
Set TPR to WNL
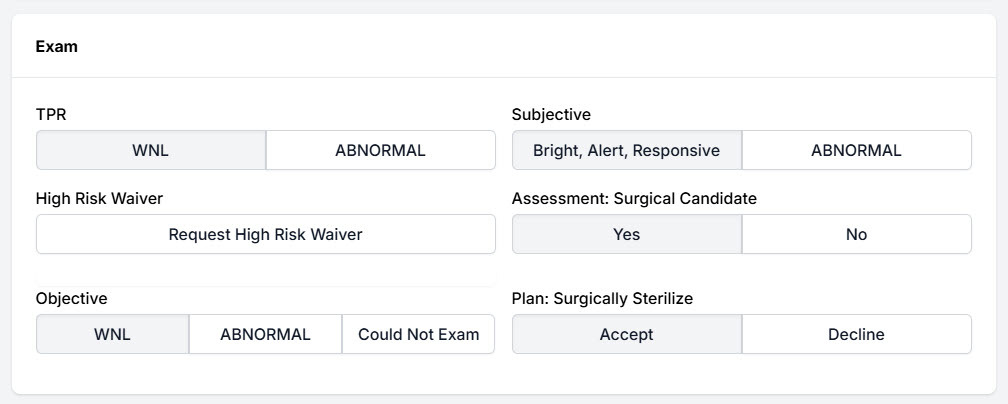click(x=151, y=151)
